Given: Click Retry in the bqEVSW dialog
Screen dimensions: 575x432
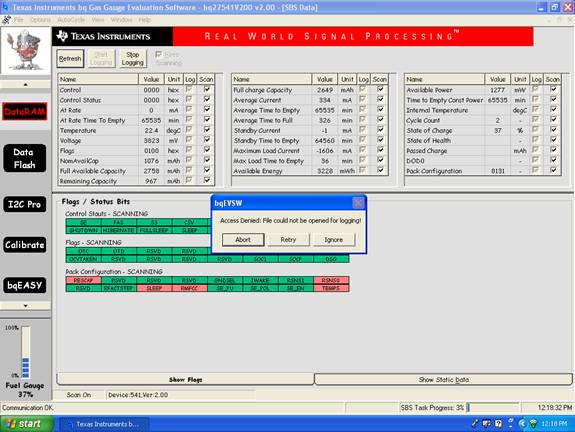Looking at the screenshot, I should pos(288,239).
